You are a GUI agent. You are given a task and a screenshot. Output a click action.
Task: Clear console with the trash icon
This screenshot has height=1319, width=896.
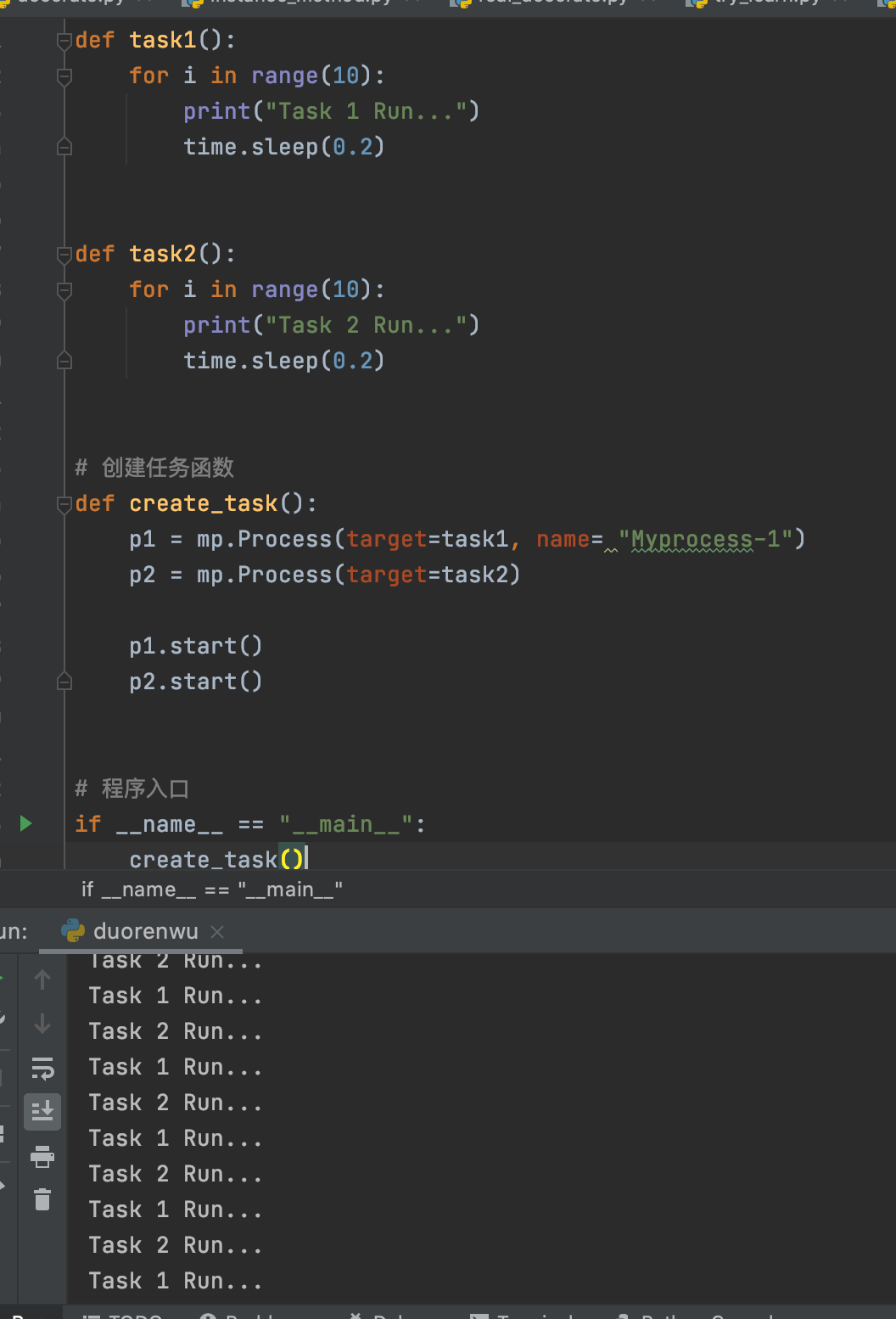coord(42,1199)
